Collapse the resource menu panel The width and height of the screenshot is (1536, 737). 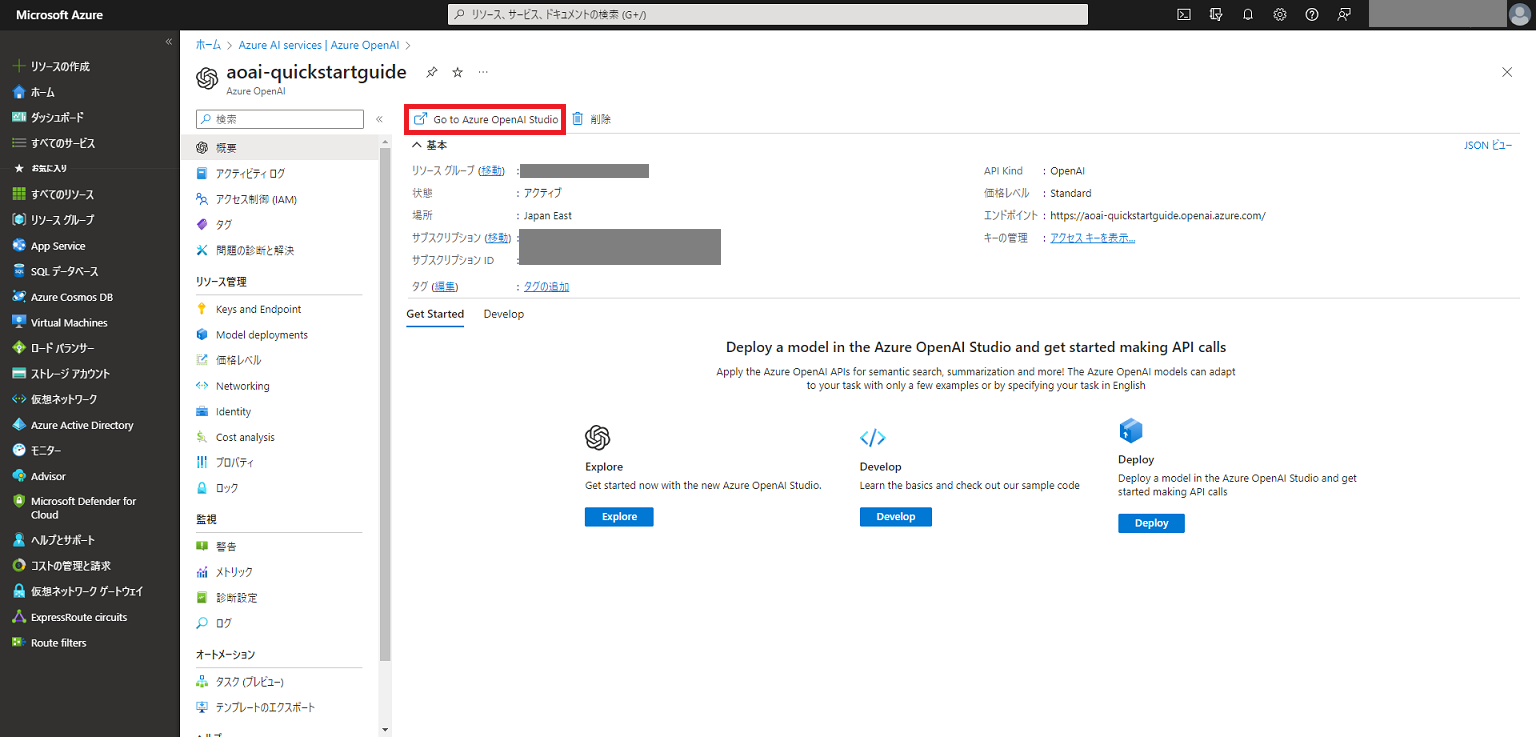pyautogui.click(x=379, y=119)
